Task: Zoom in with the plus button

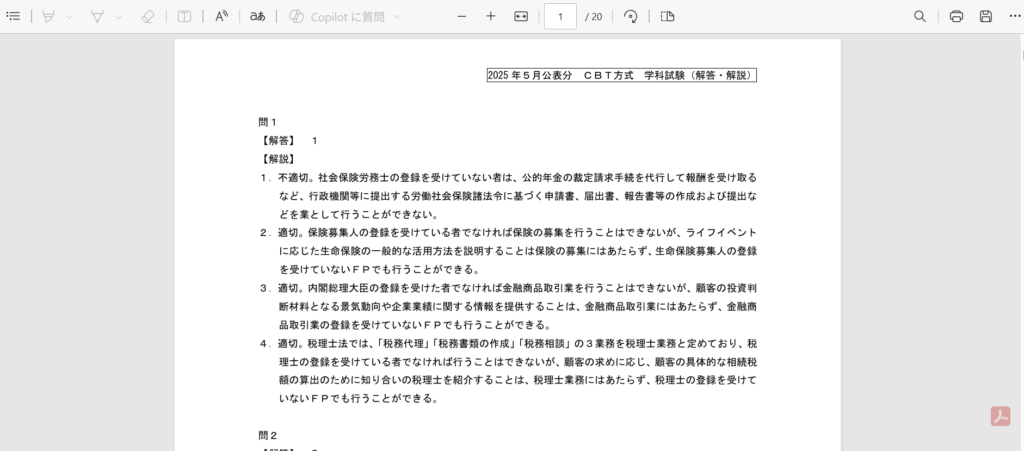Action: [490, 16]
